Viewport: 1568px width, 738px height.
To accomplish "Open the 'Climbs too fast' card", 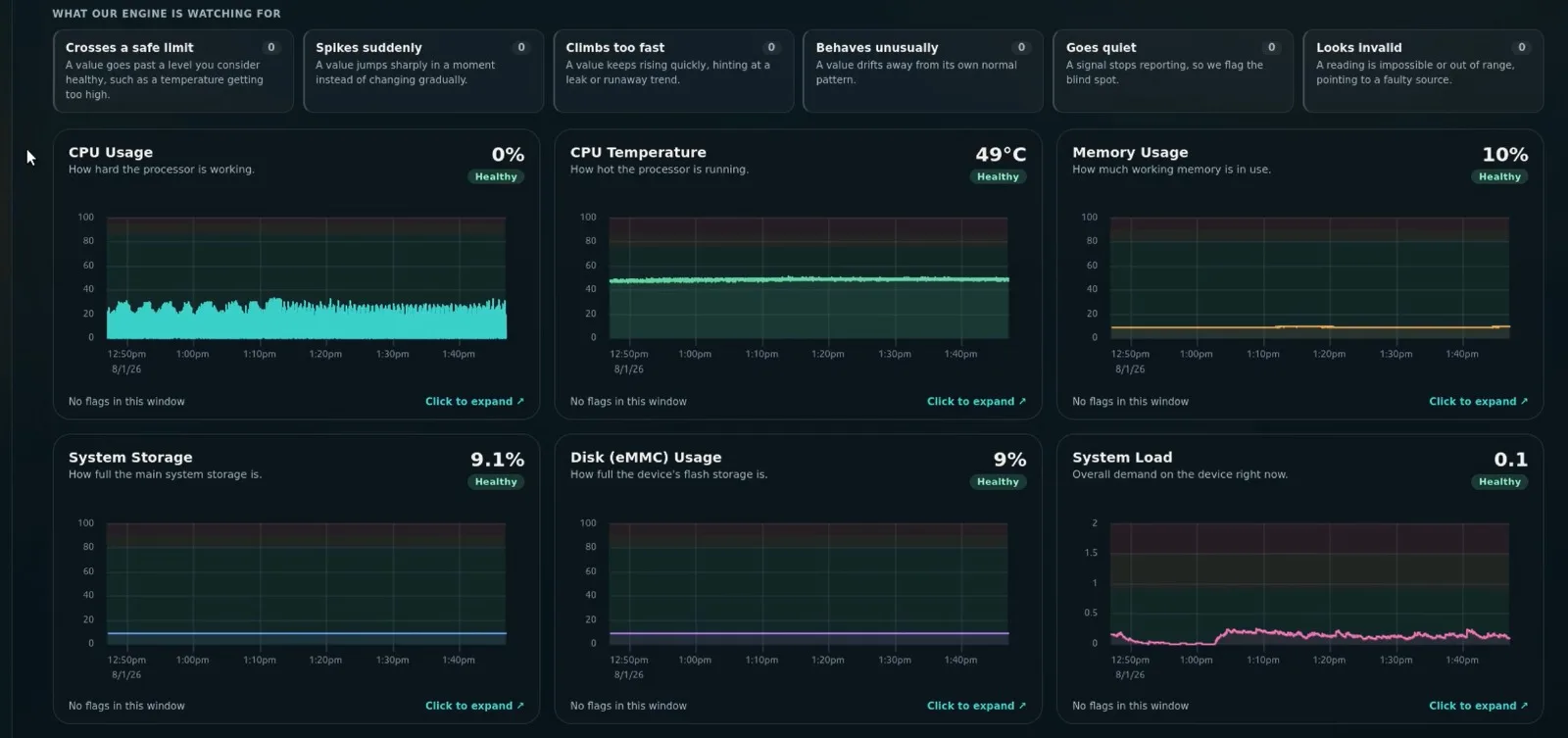I will pos(673,72).
